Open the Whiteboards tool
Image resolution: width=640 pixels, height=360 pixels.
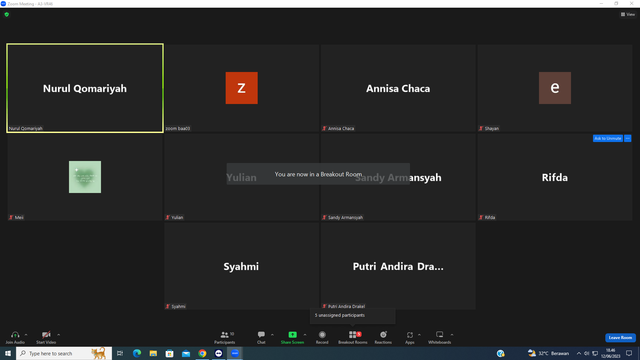point(440,338)
